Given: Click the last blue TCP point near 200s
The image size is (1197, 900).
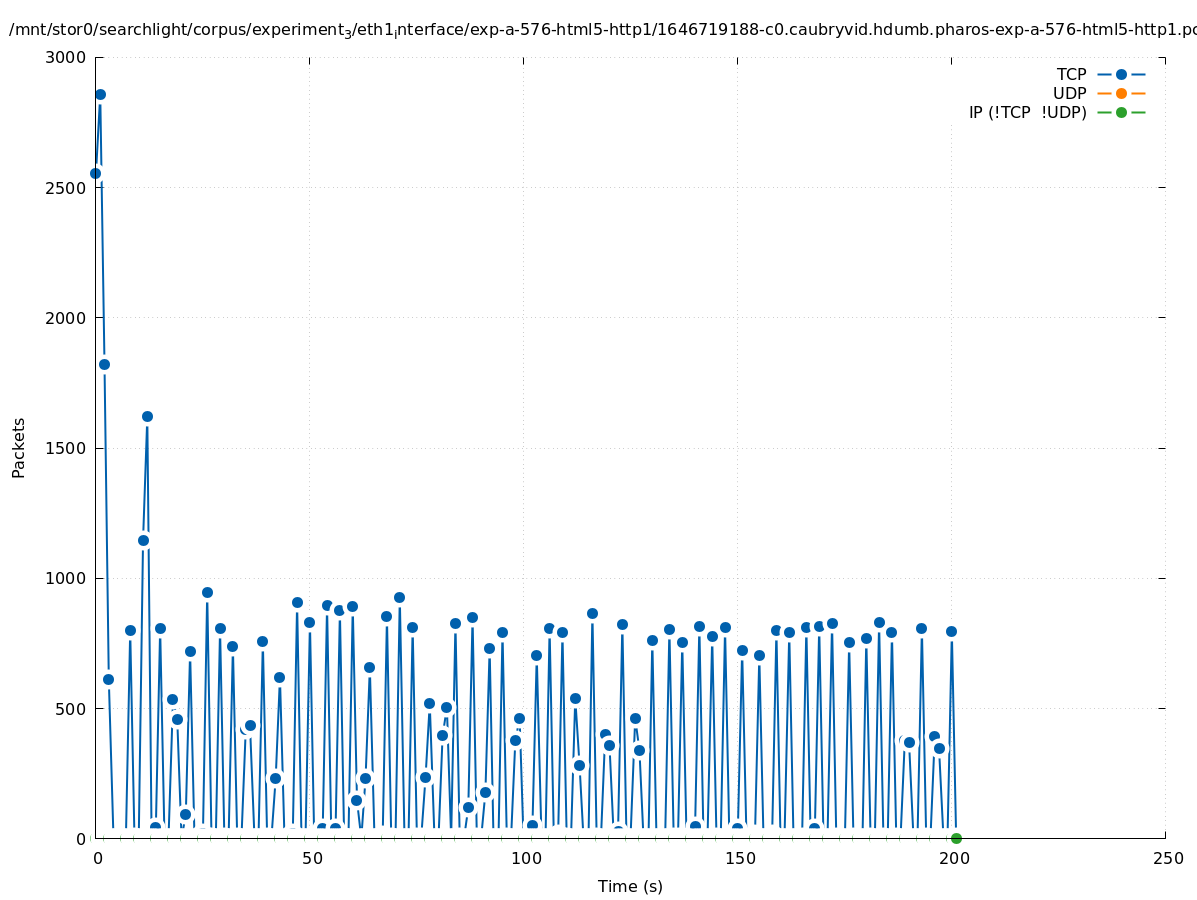Looking at the screenshot, I should 951,631.
